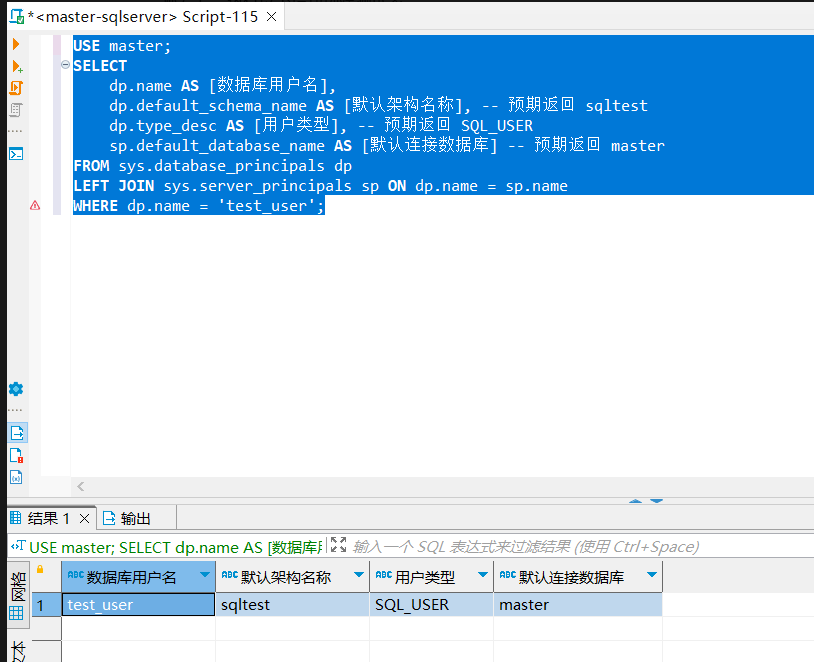Open the explain execution plan icon
The width and height of the screenshot is (814, 662).
16,110
